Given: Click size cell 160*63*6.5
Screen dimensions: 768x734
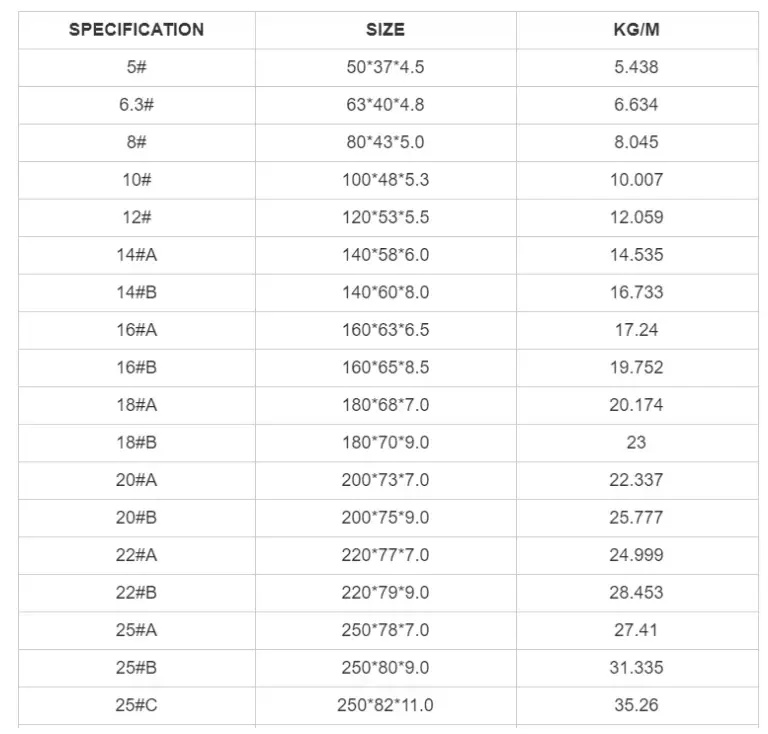Looking at the screenshot, I should [x=385, y=330].
